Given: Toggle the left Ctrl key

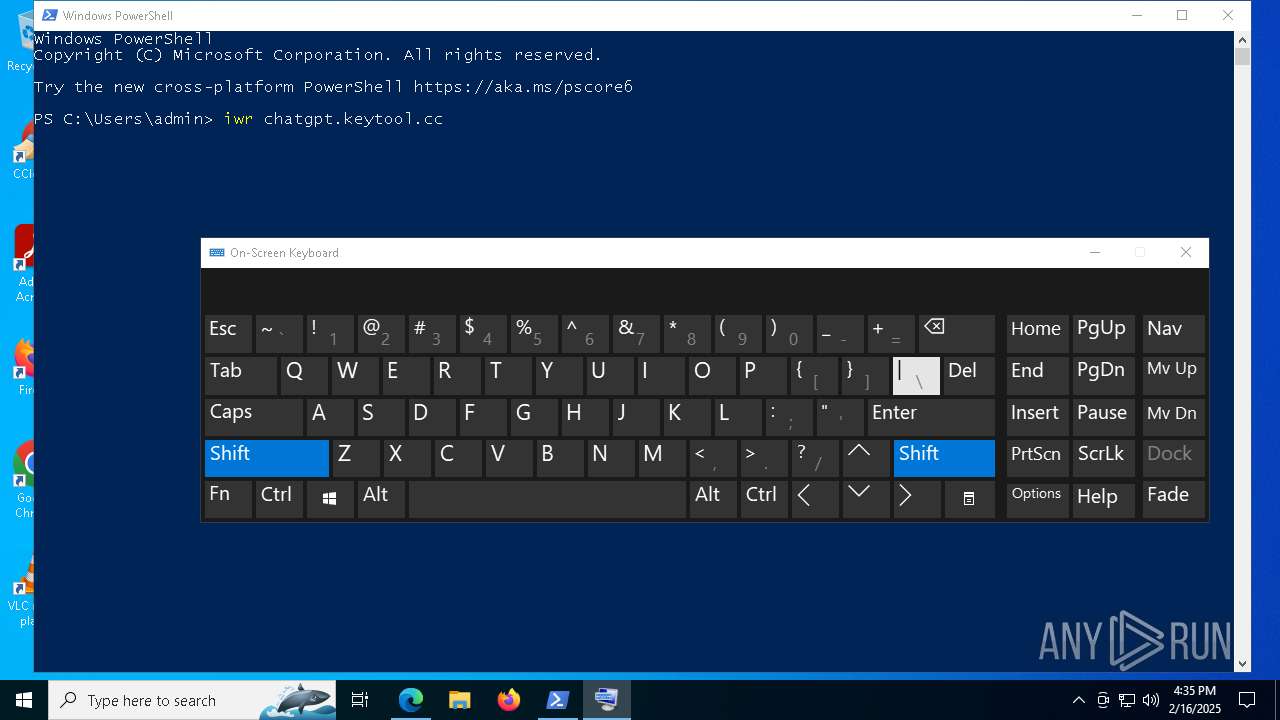Looking at the screenshot, I should [279, 499].
